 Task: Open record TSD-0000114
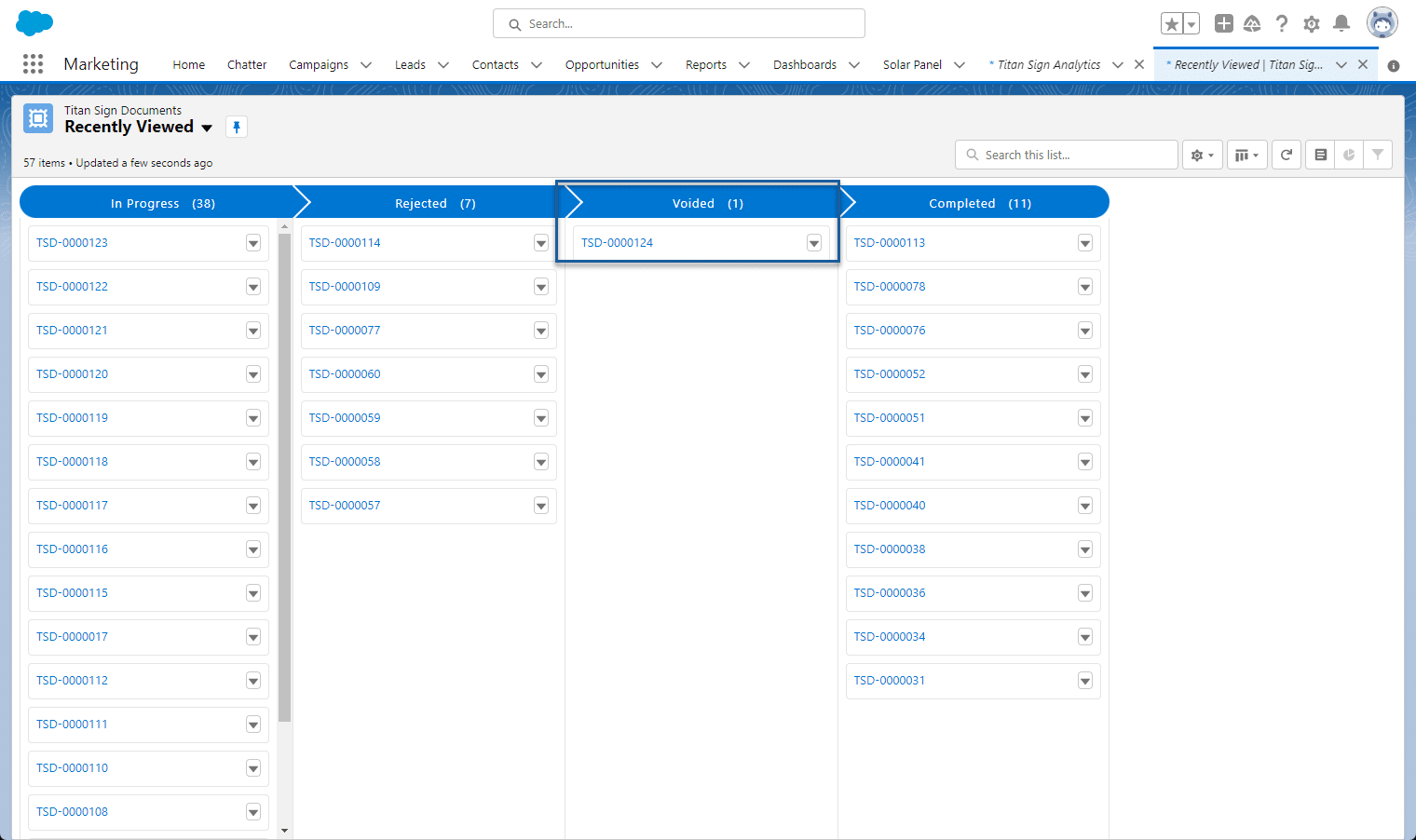point(345,243)
